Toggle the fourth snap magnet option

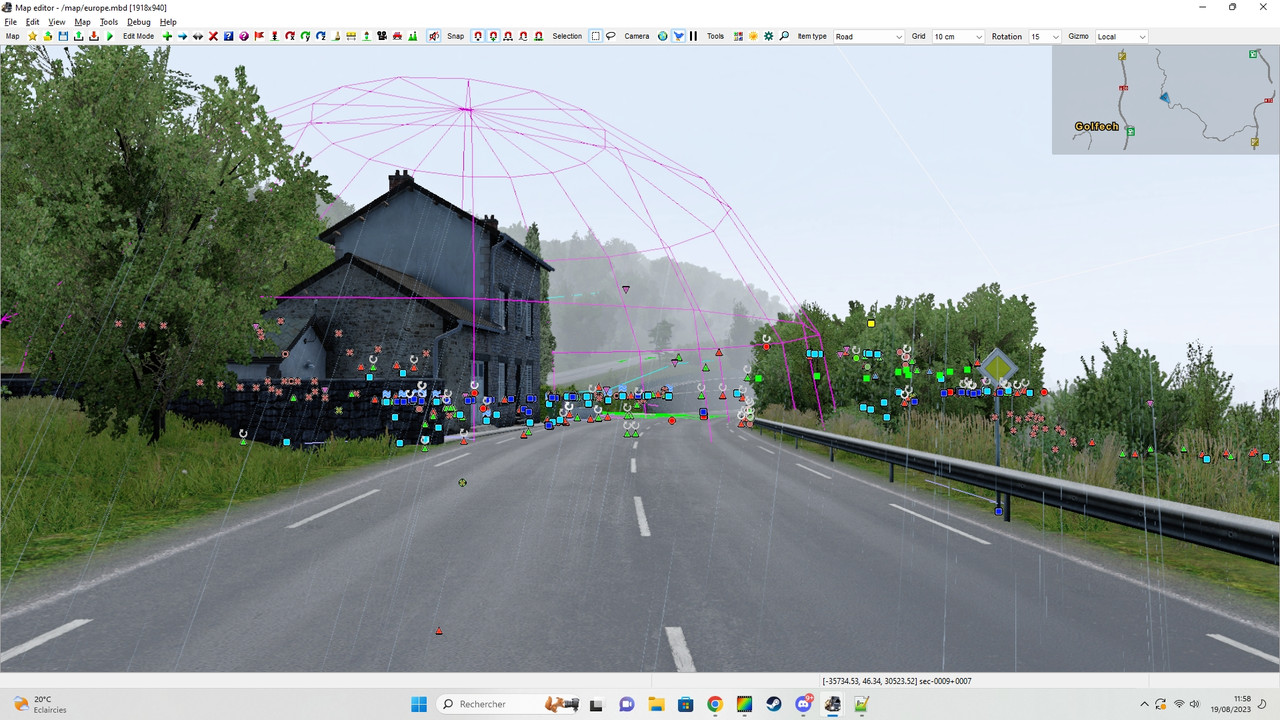coord(523,36)
